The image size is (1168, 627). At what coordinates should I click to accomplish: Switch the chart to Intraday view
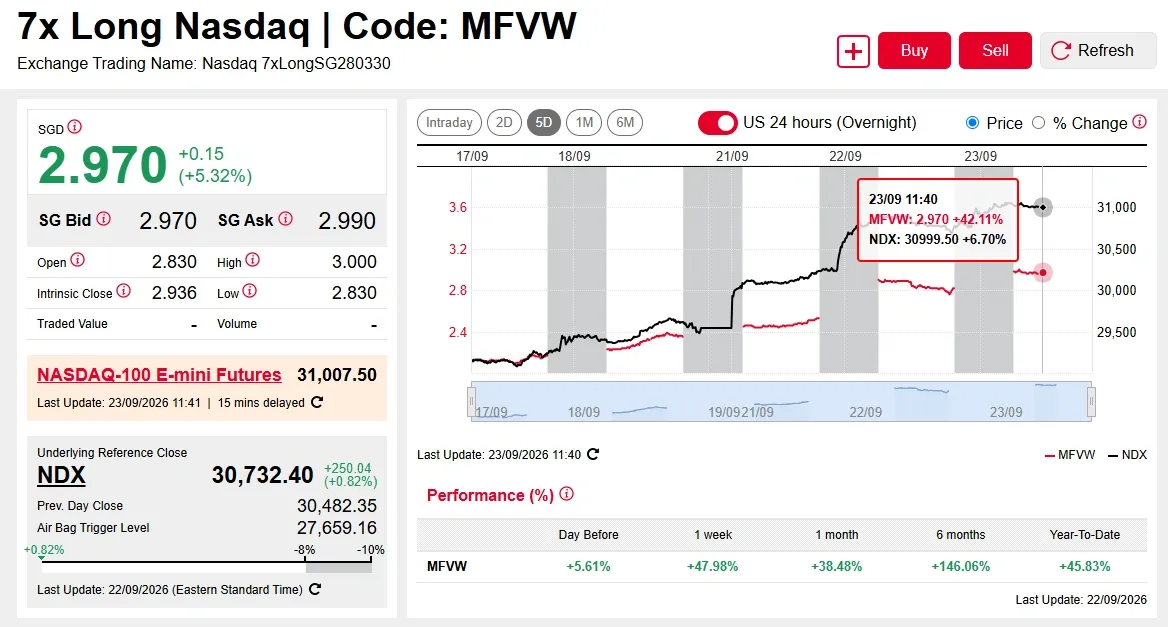coord(449,123)
